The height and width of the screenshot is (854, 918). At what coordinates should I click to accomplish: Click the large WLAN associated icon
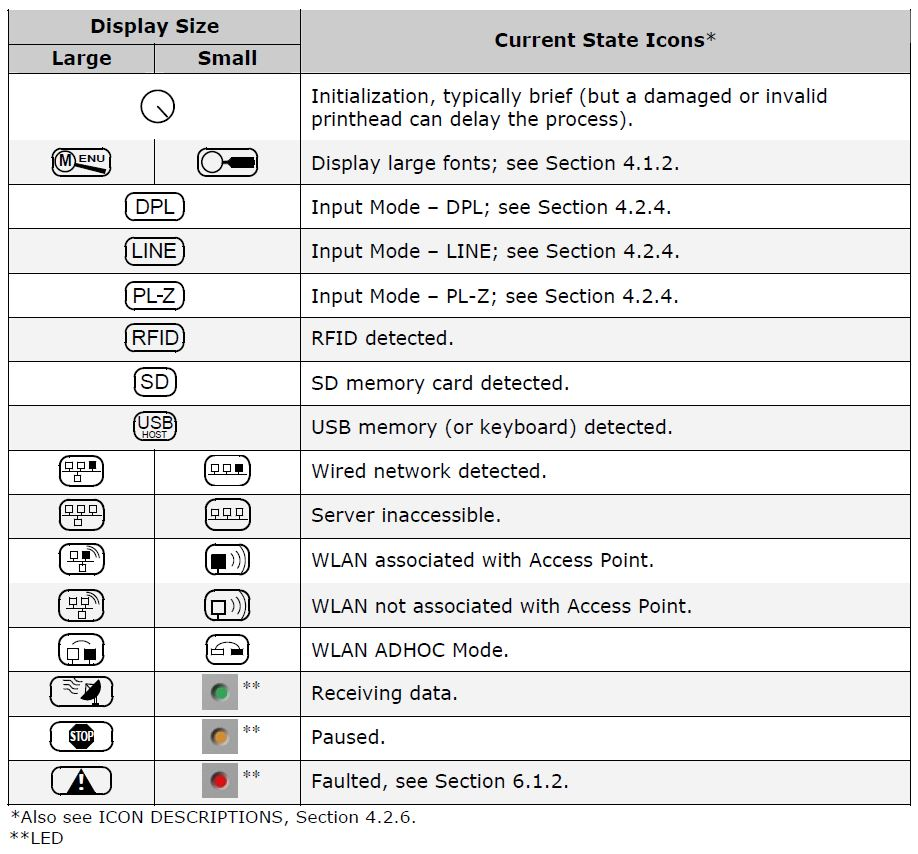click(x=81, y=560)
